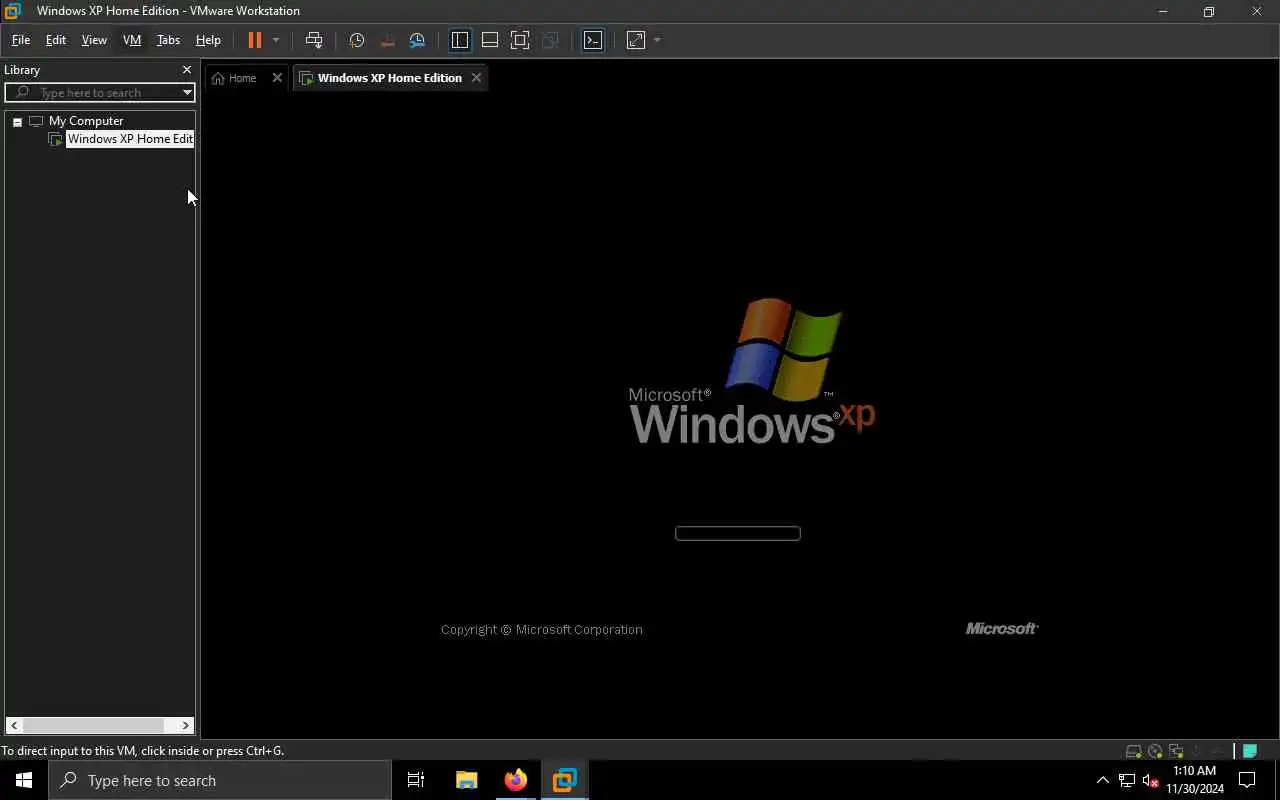Open the stretch guest dropdown arrow
The width and height of the screenshot is (1280, 800).
pyautogui.click(x=657, y=40)
